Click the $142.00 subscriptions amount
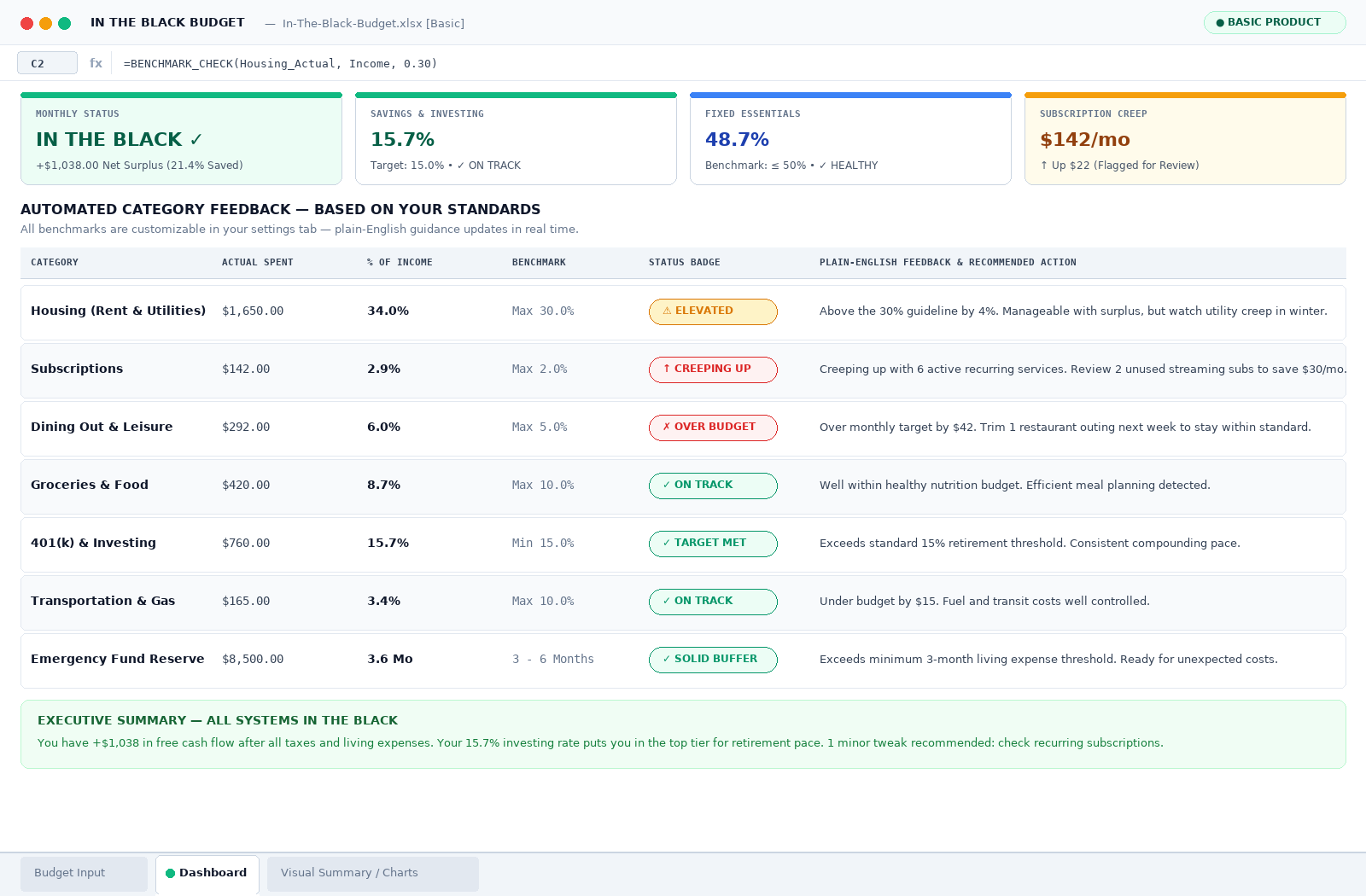 pyautogui.click(x=246, y=369)
